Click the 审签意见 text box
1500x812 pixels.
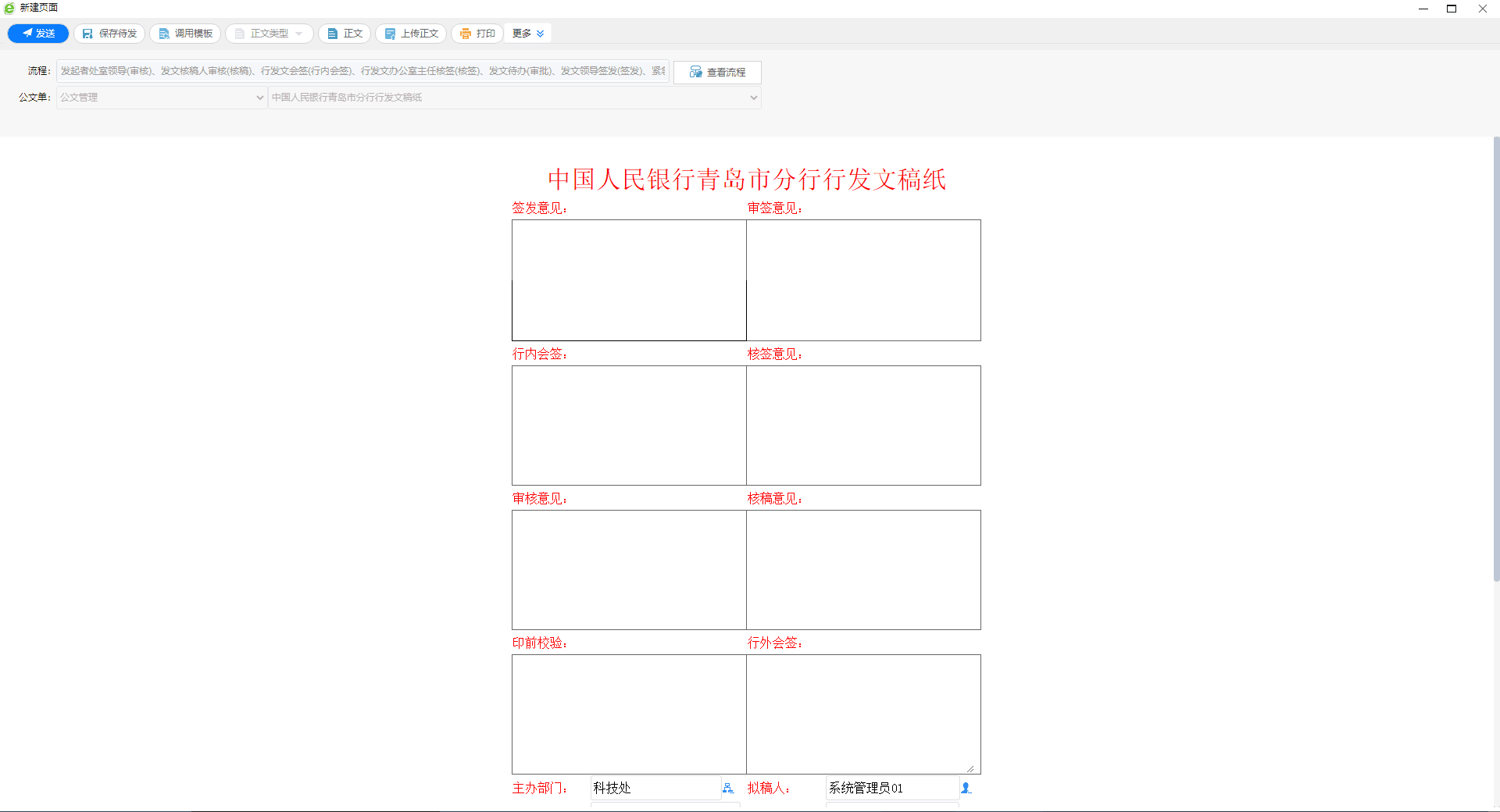tap(863, 280)
